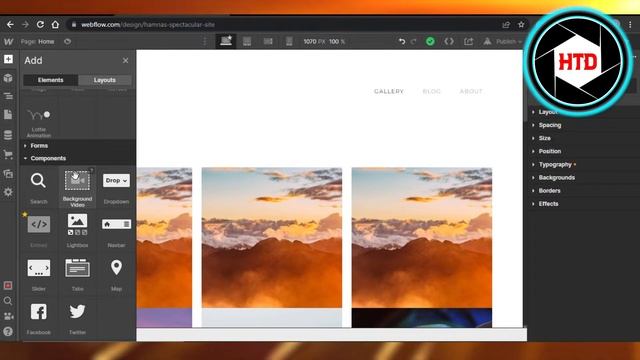Open the Assets panel icon
The width and height of the screenshot is (640, 360).
[8, 174]
